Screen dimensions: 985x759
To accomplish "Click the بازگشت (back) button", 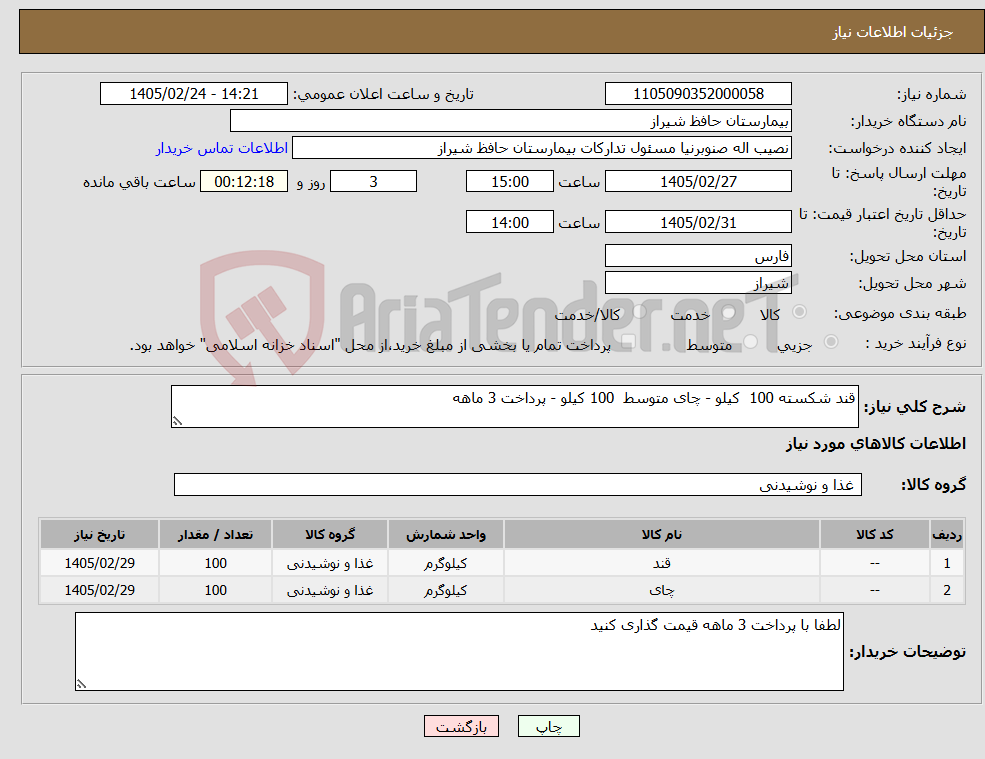I will tap(461, 726).
